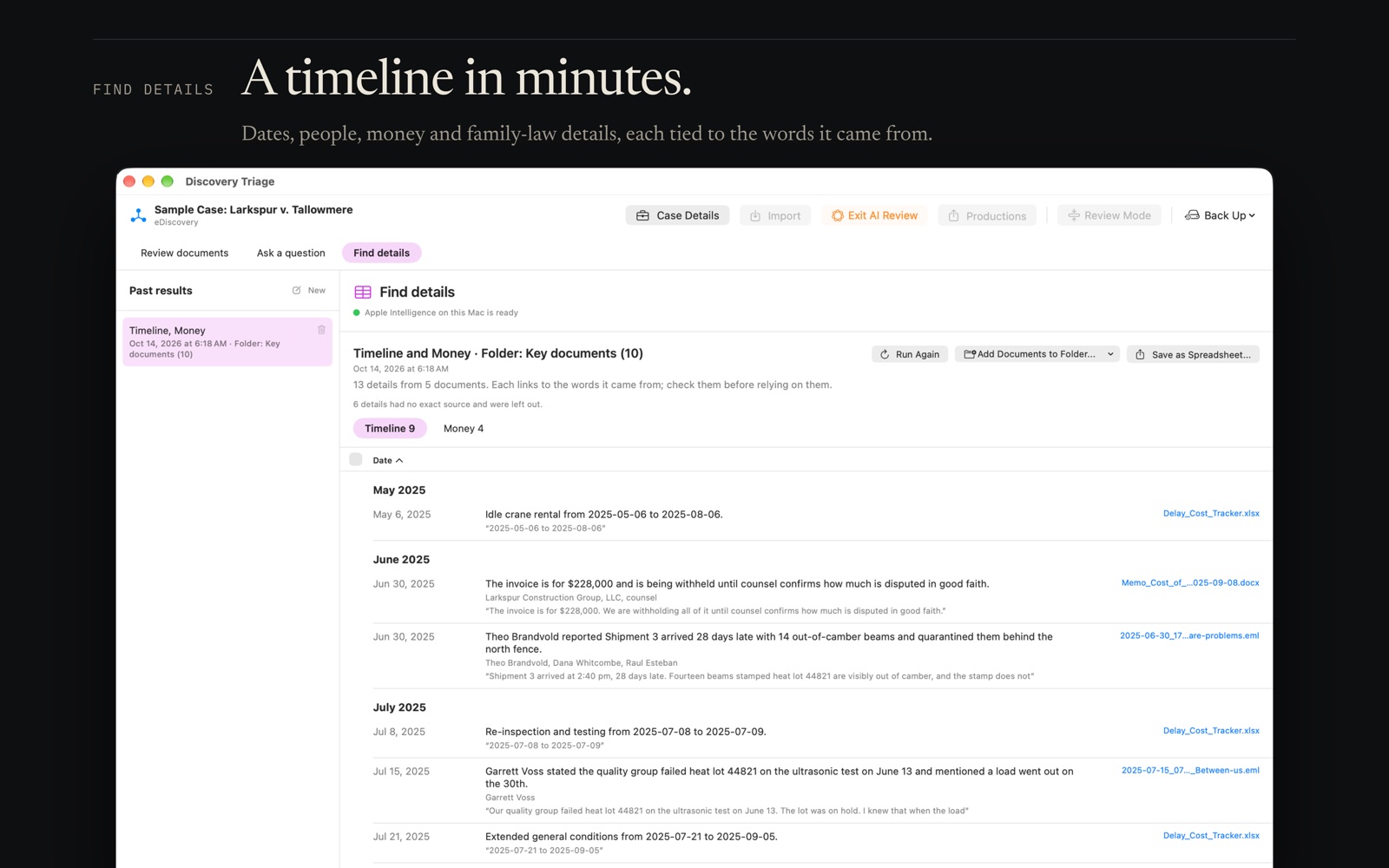Create a New past result
The width and height of the screenshot is (1389, 868).
click(x=309, y=291)
